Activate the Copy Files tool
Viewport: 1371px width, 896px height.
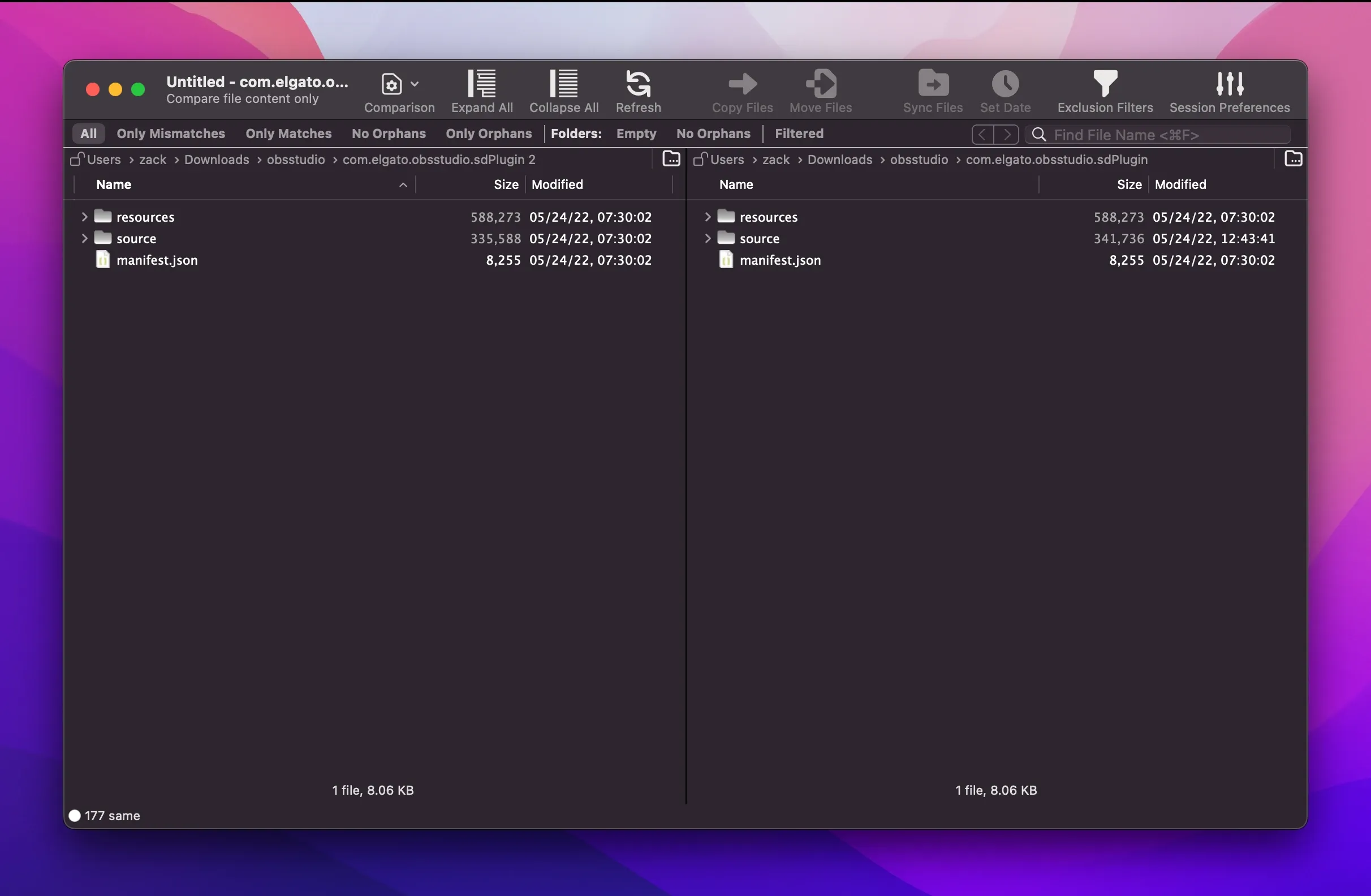(x=742, y=91)
